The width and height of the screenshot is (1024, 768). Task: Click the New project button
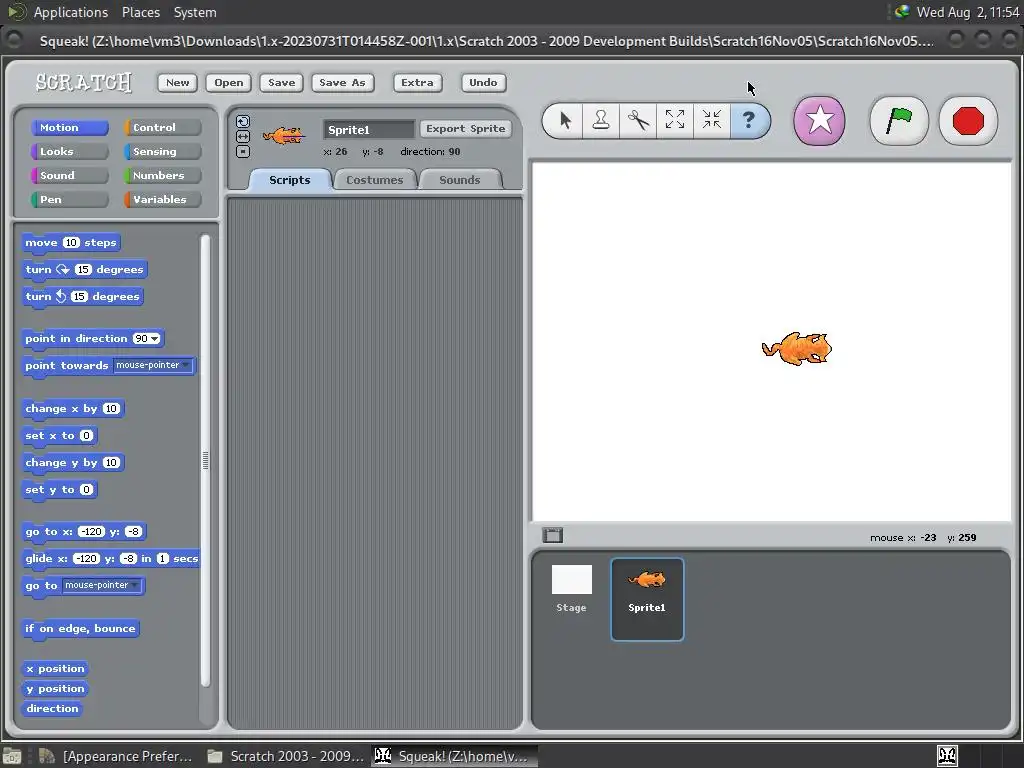[x=178, y=82]
